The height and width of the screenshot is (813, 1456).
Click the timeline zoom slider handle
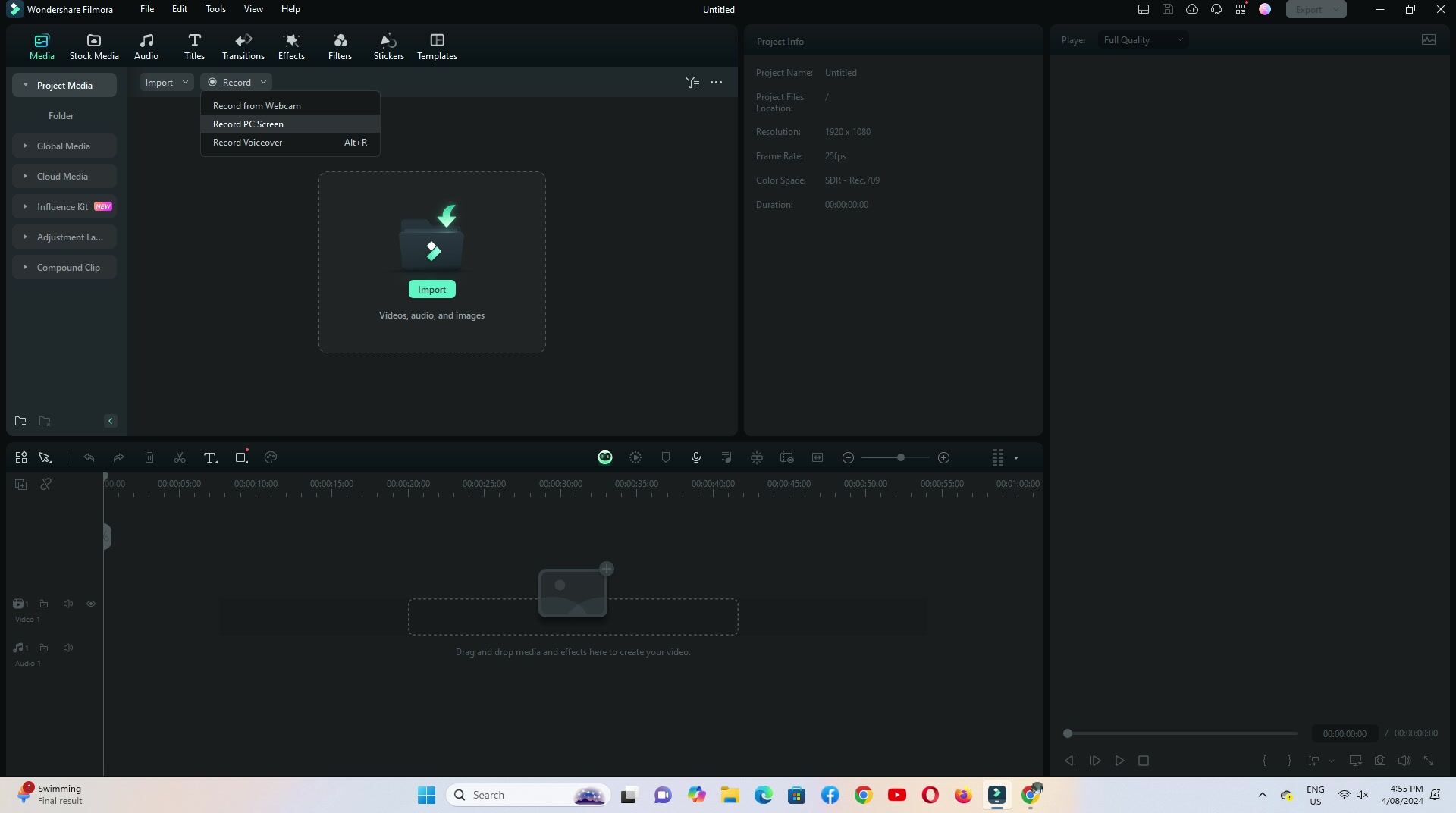click(x=900, y=457)
